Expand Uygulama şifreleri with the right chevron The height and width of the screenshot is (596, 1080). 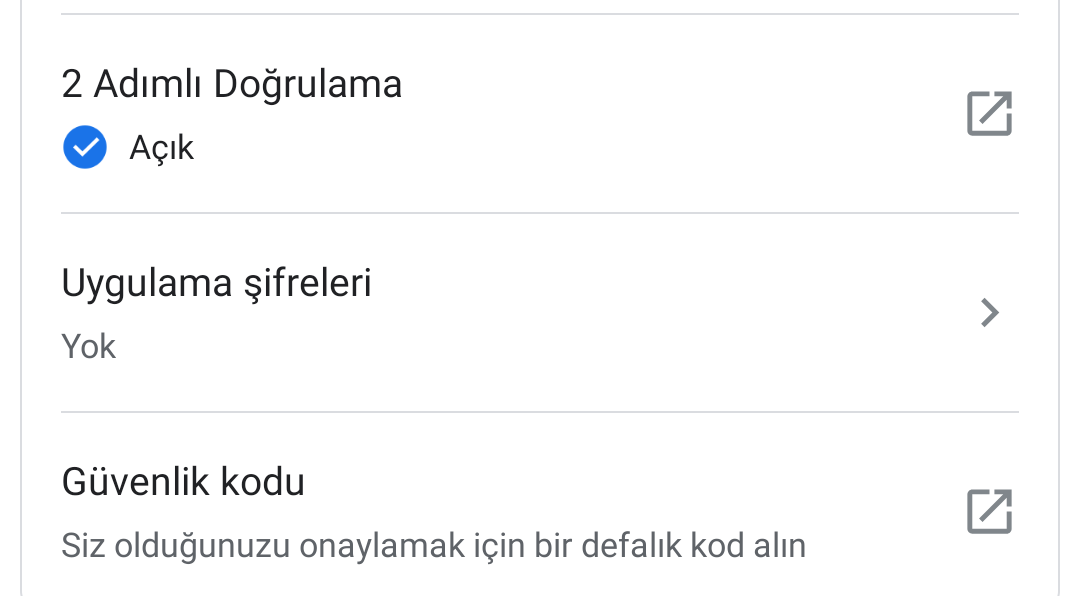point(990,312)
